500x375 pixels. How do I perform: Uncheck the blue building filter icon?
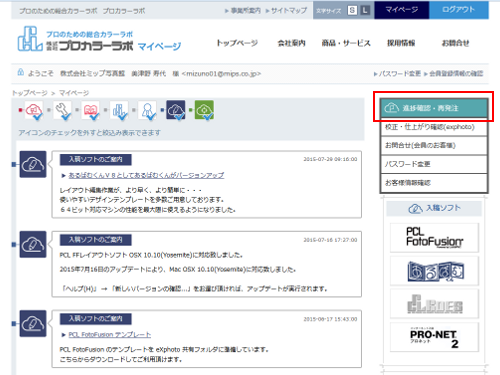119,110
